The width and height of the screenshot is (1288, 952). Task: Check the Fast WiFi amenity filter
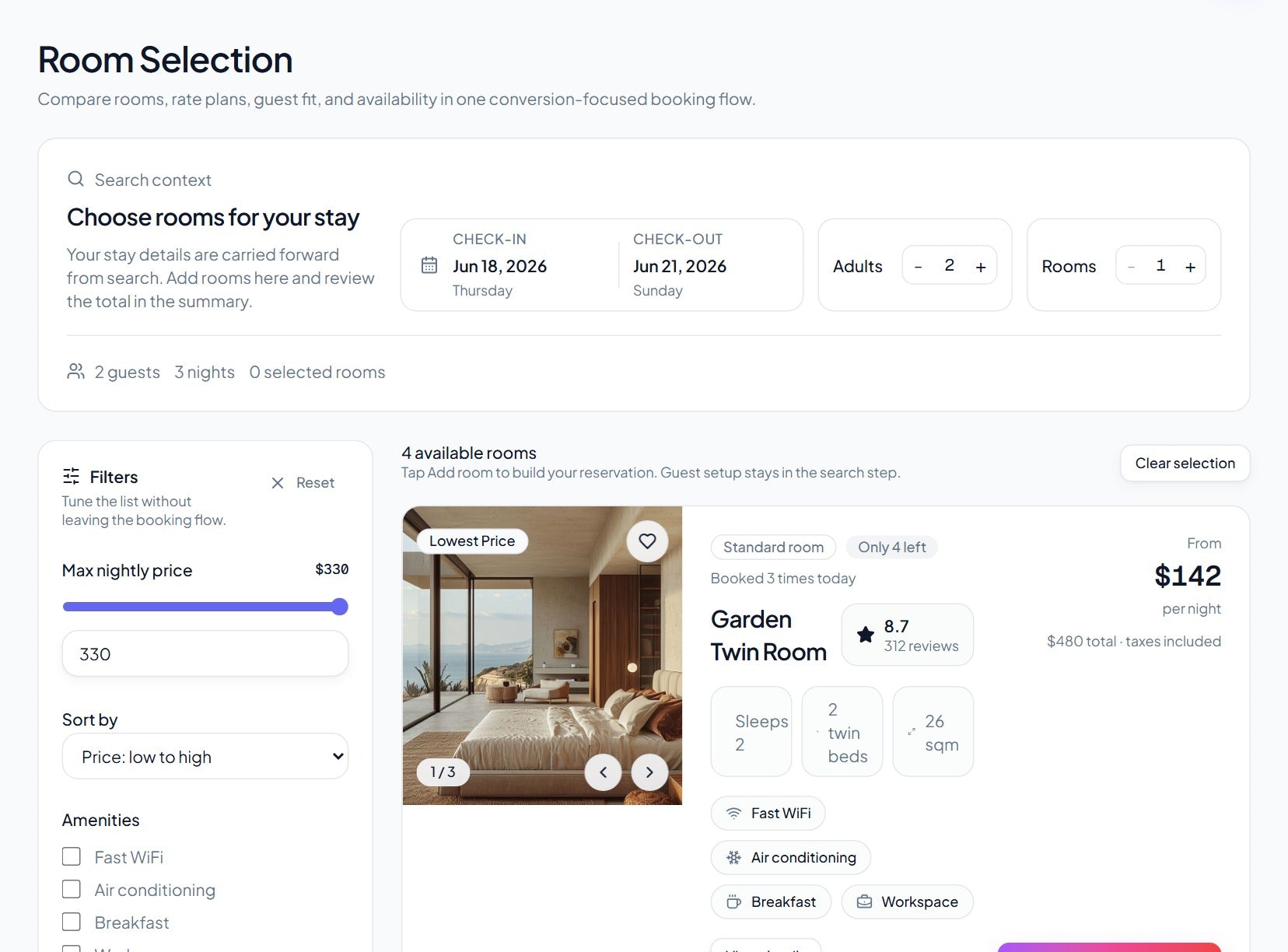72,856
